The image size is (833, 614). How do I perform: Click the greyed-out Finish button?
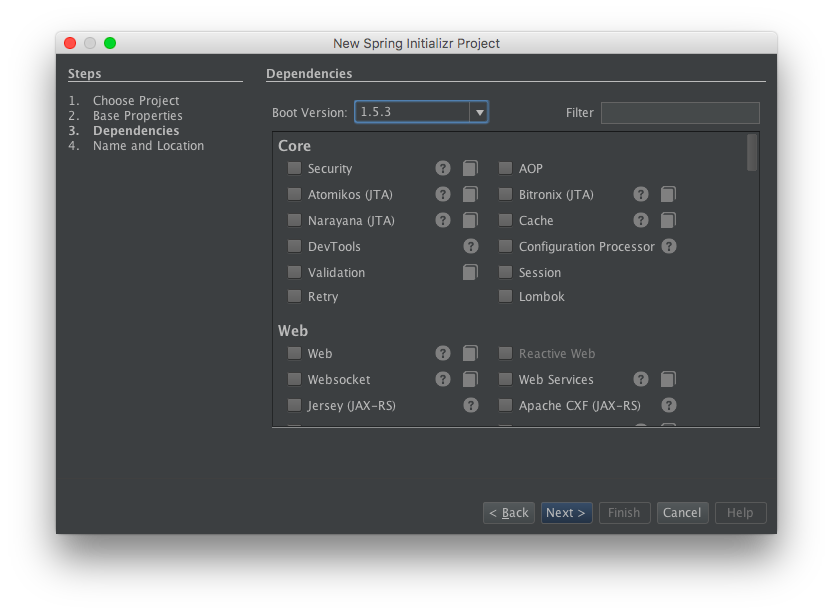coord(624,513)
